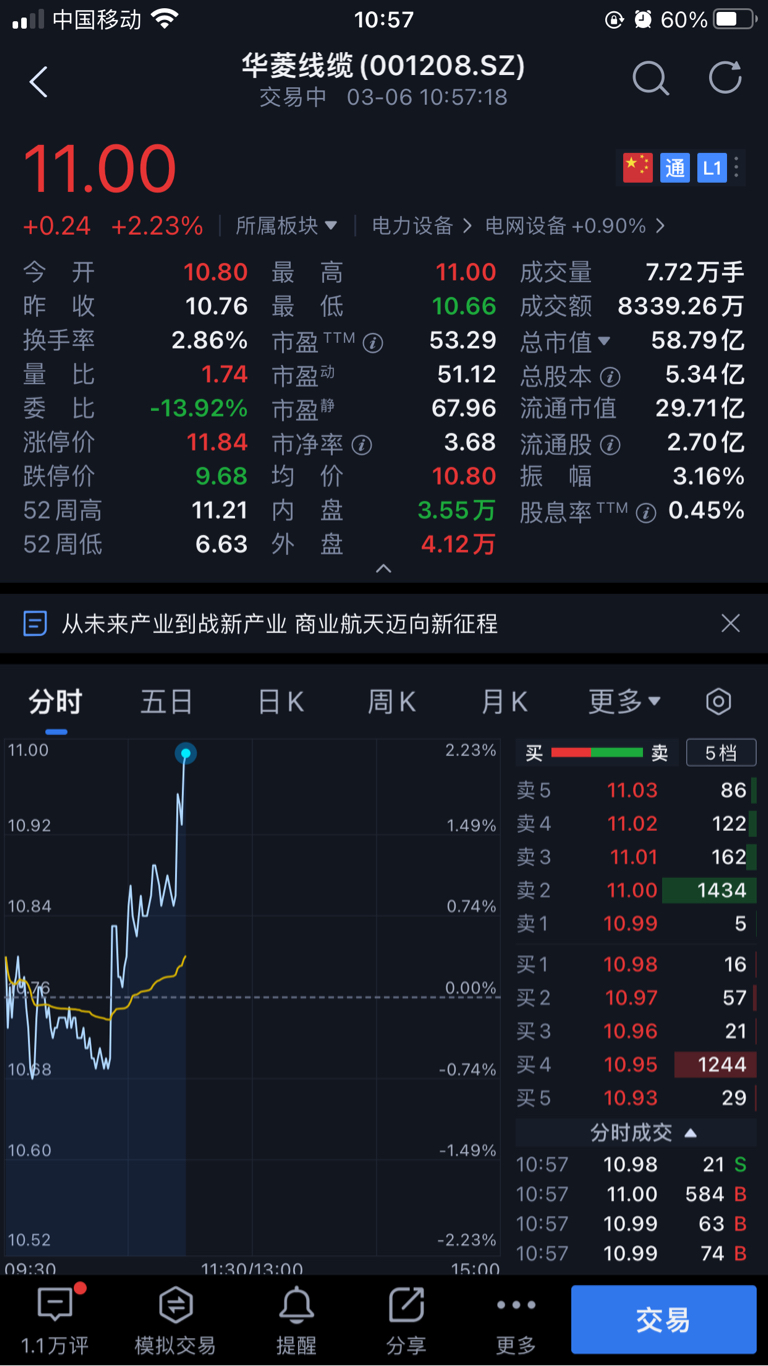Select 卖1 10.99 ask row
This screenshot has width=768, height=1366.
[x=636, y=924]
